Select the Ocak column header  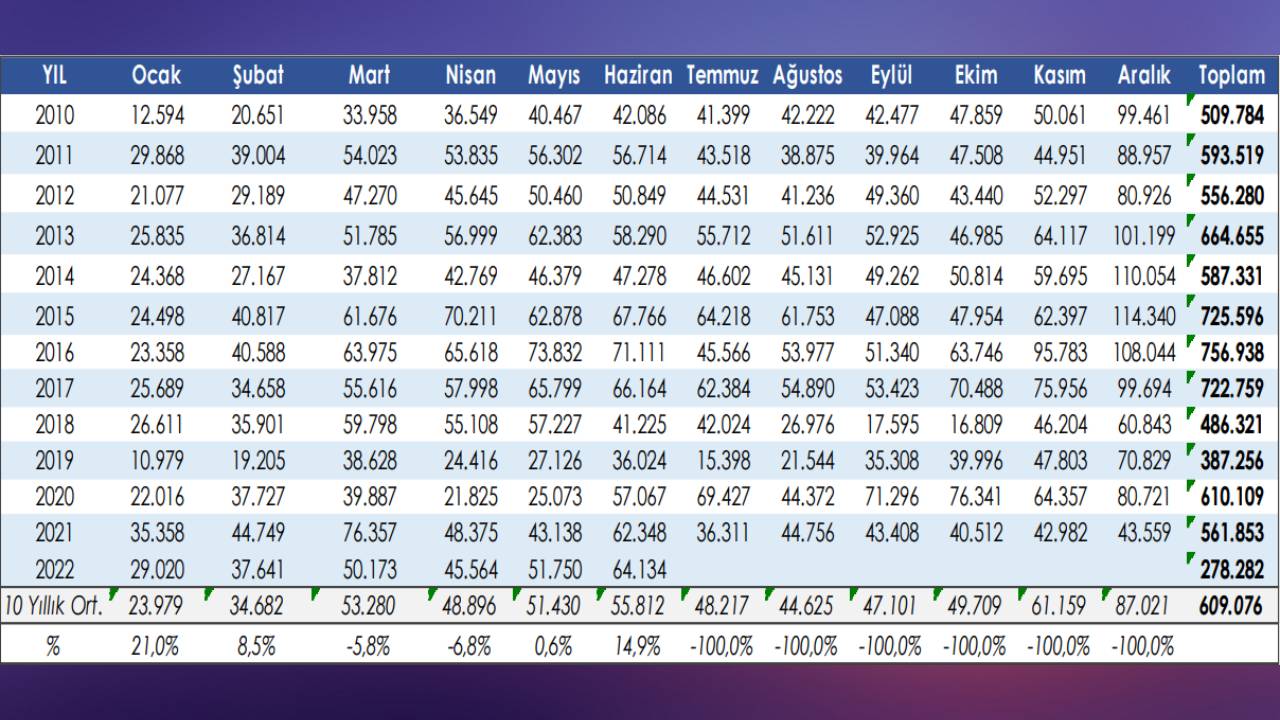pyautogui.click(x=157, y=75)
